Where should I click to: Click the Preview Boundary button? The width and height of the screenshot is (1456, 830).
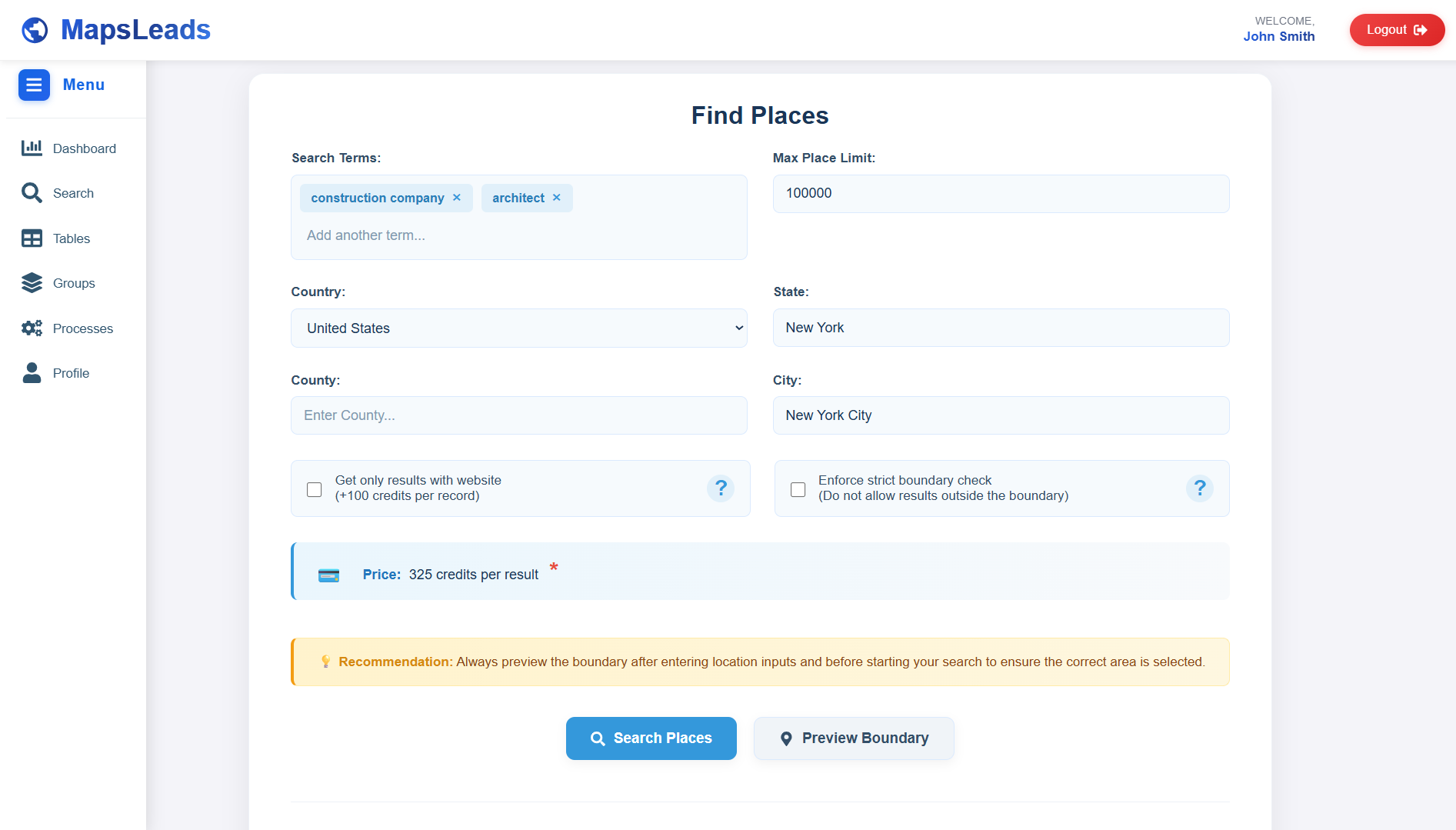[x=854, y=738]
